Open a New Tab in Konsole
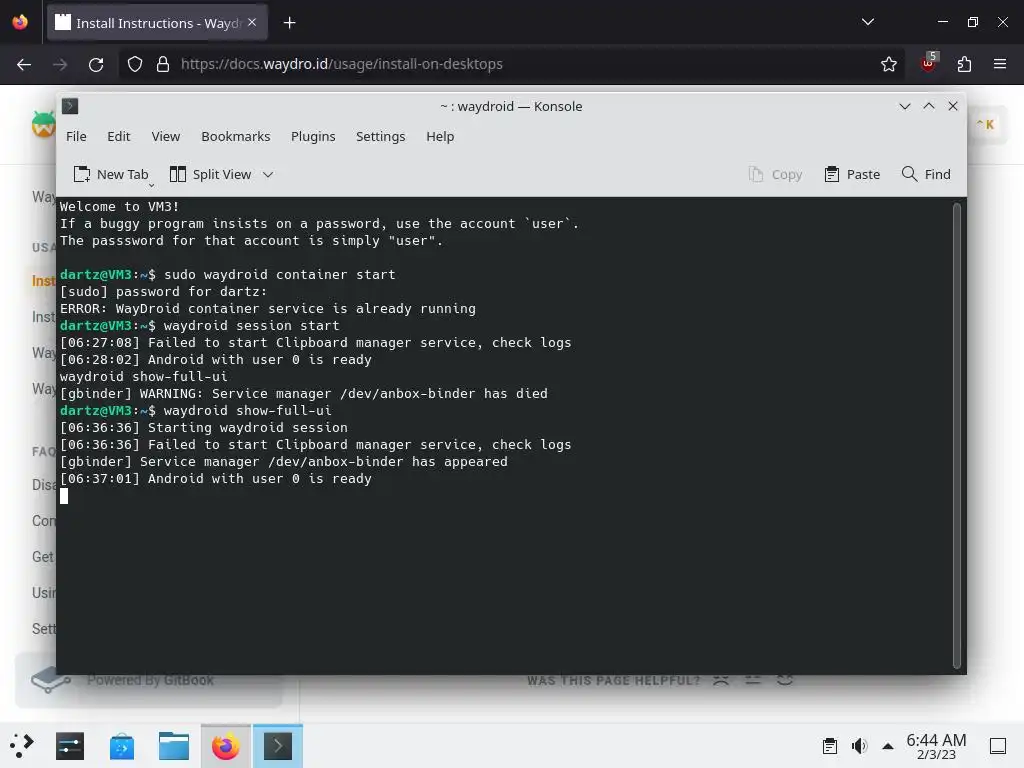Viewport: 1024px width, 768px height. pos(111,174)
